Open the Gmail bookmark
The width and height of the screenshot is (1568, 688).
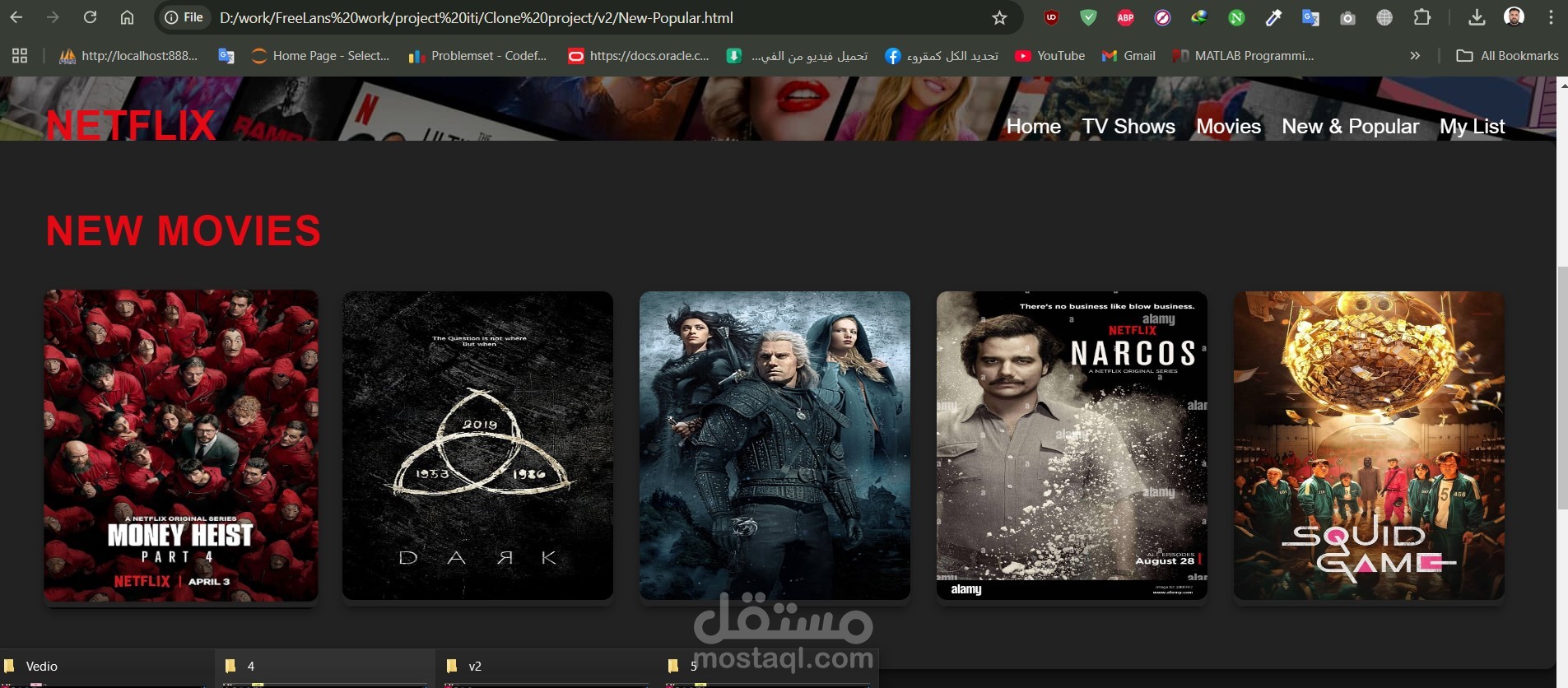pos(1128,56)
